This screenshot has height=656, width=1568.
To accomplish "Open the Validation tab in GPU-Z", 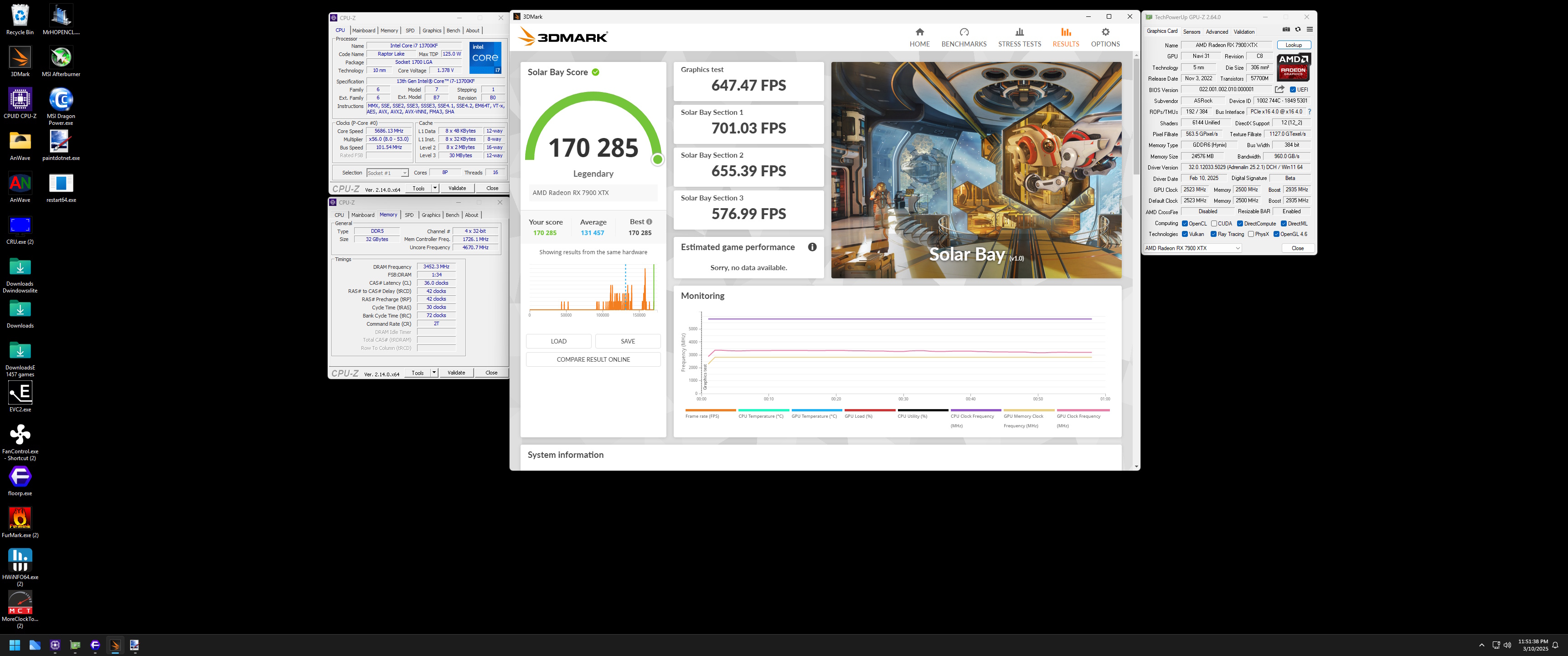I will pos(1243,31).
